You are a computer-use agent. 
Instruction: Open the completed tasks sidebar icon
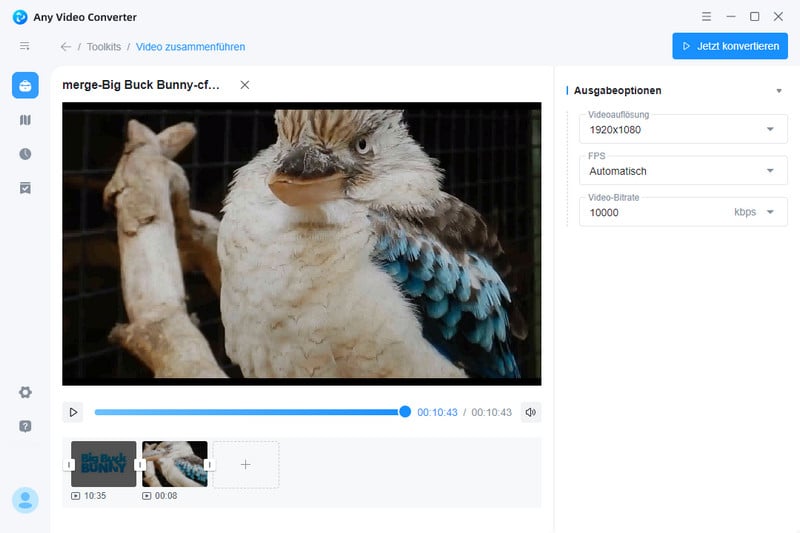[25, 188]
